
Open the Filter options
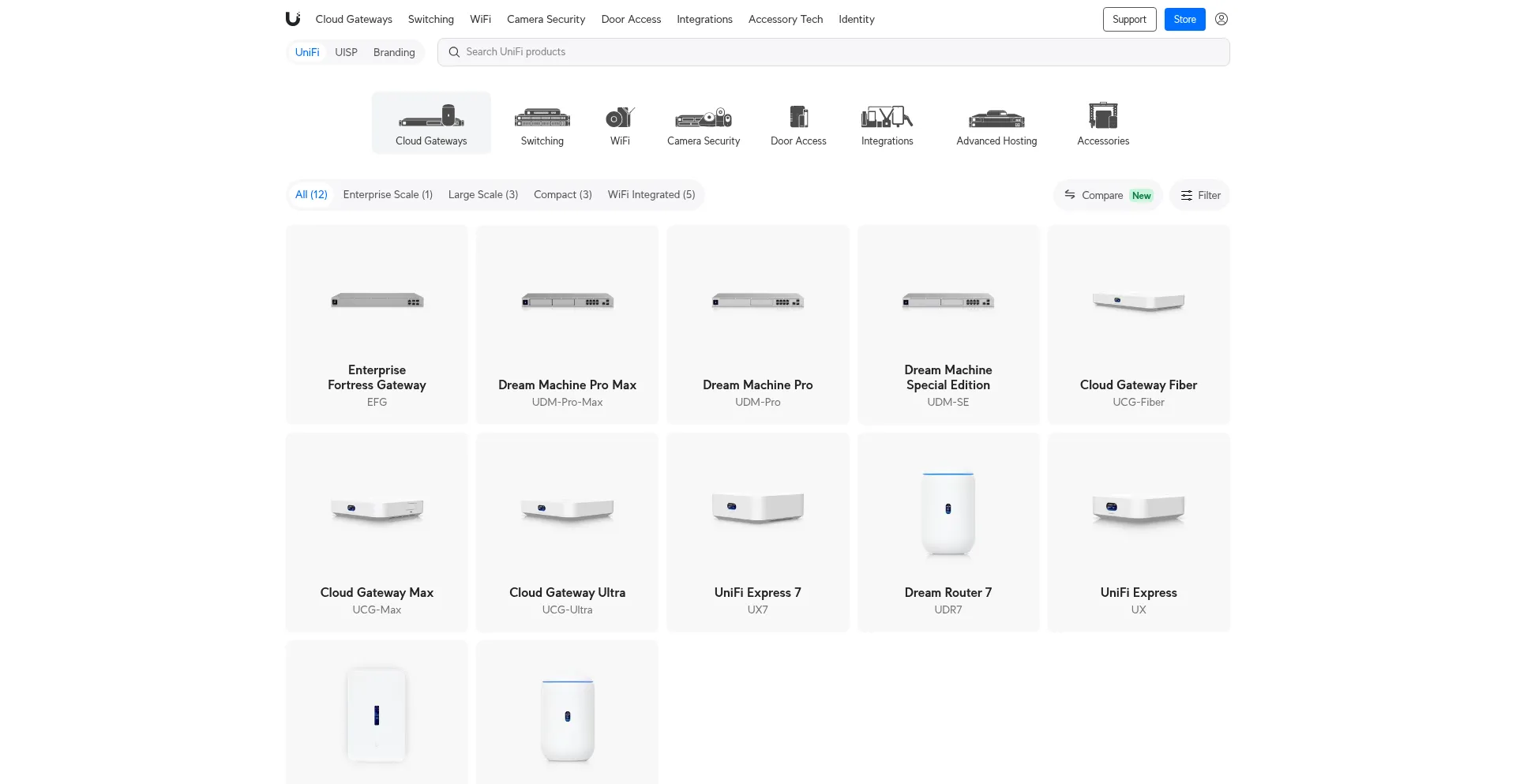(1199, 195)
